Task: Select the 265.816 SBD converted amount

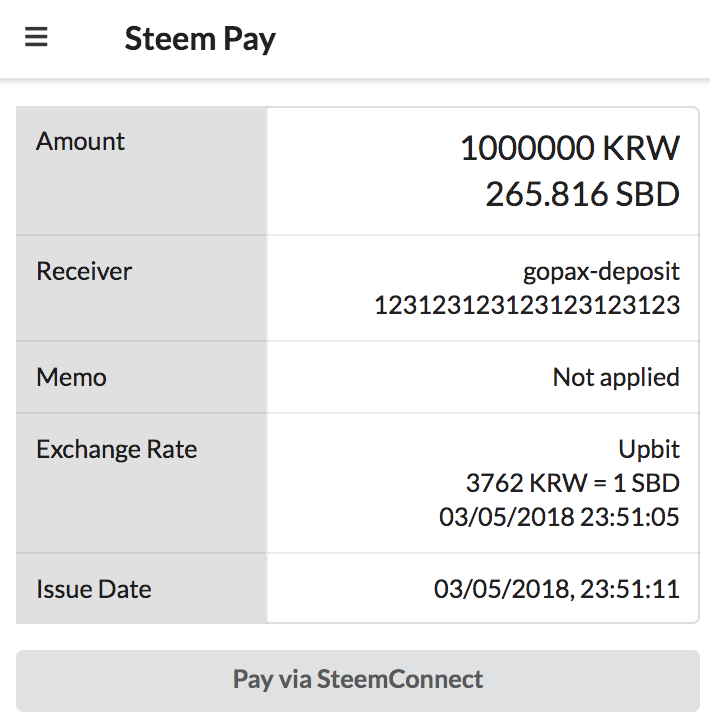Action: (x=582, y=194)
